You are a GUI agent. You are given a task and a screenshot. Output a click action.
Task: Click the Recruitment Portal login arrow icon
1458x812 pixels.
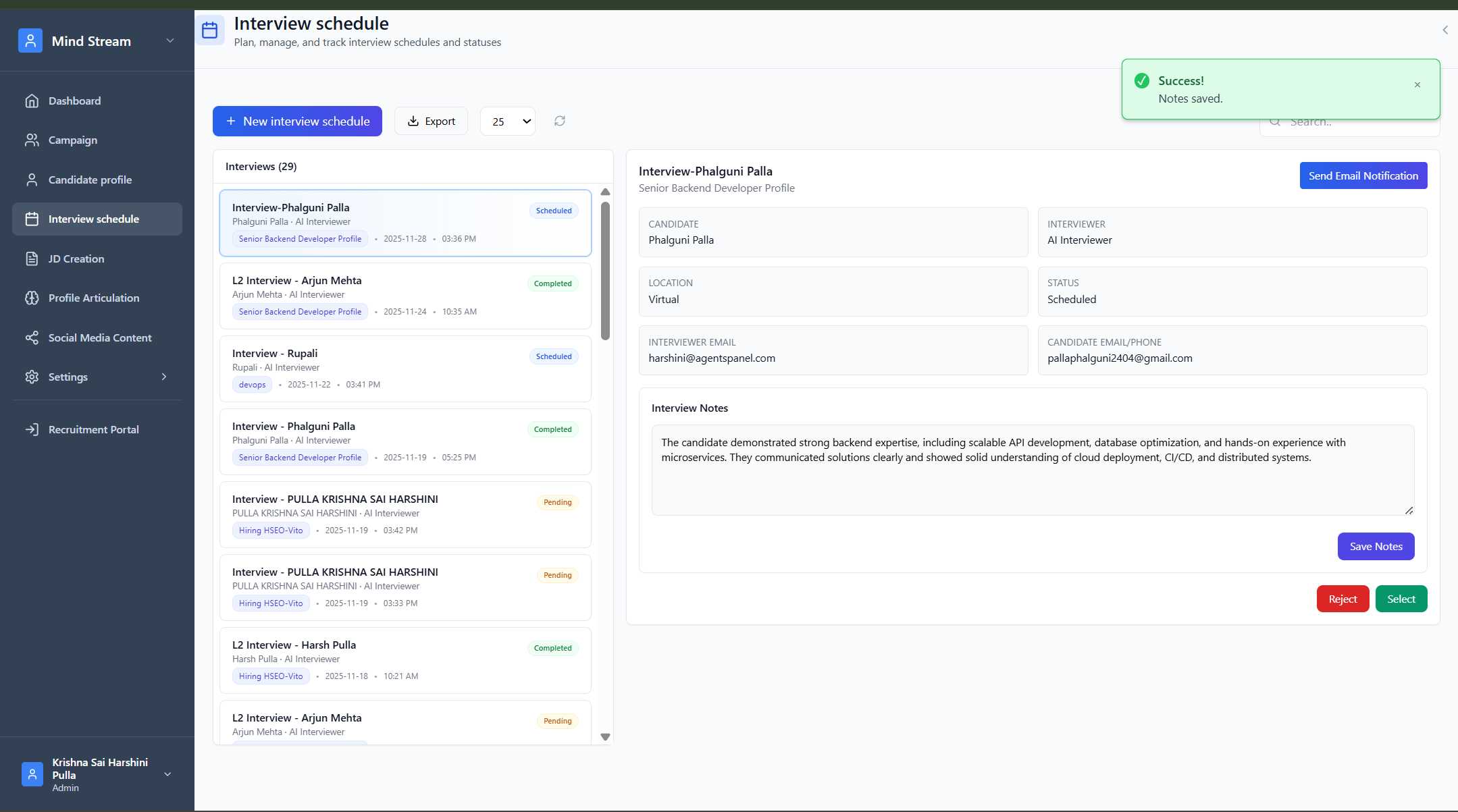click(32, 429)
